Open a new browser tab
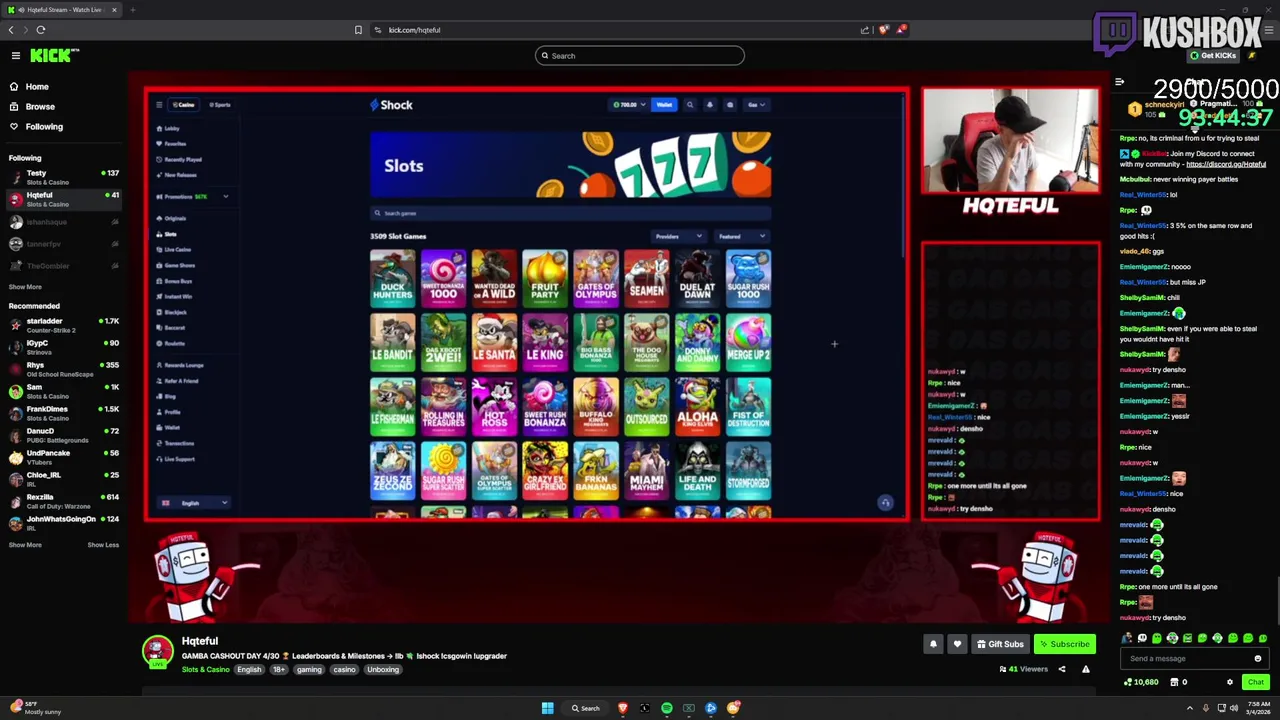This screenshot has width=1280, height=720. (x=132, y=10)
